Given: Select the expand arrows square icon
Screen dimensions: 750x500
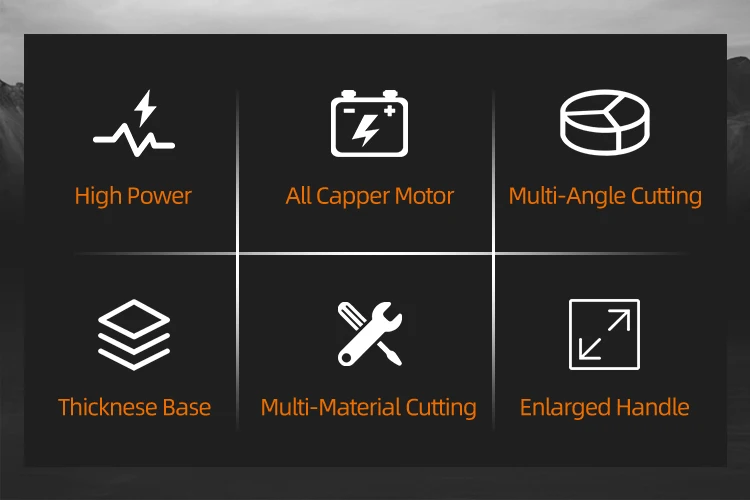Looking at the screenshot, I should pos(605,334).
